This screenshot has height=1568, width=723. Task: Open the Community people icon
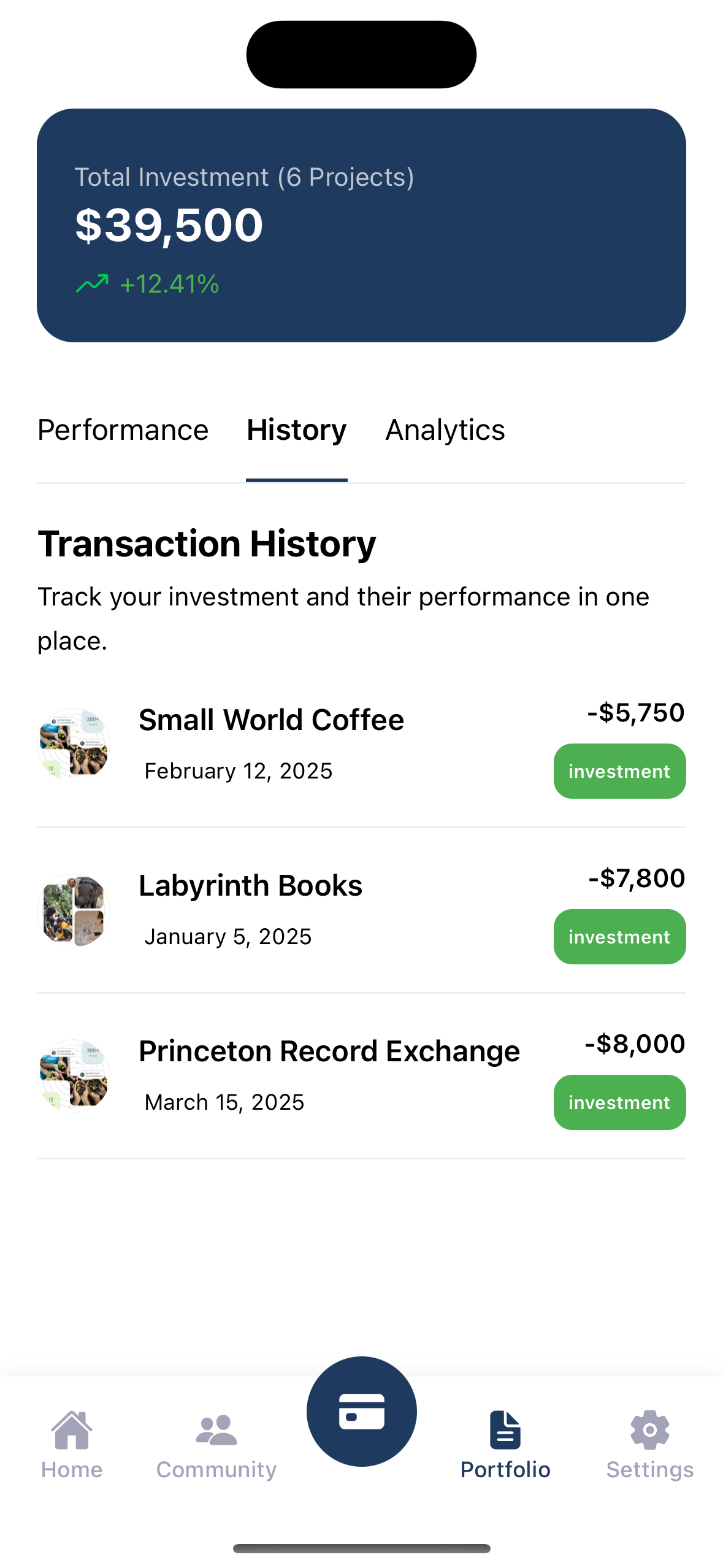coord(216,1429)
